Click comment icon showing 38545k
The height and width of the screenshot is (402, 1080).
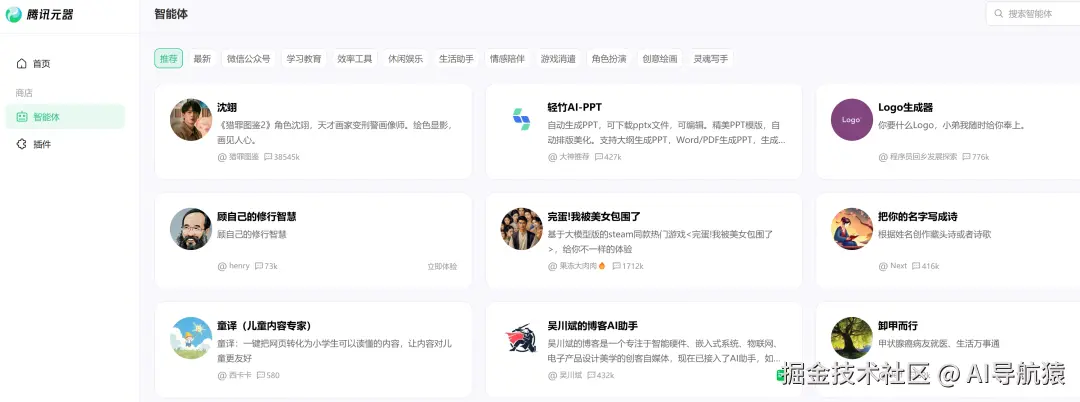[x=268, y=157]
